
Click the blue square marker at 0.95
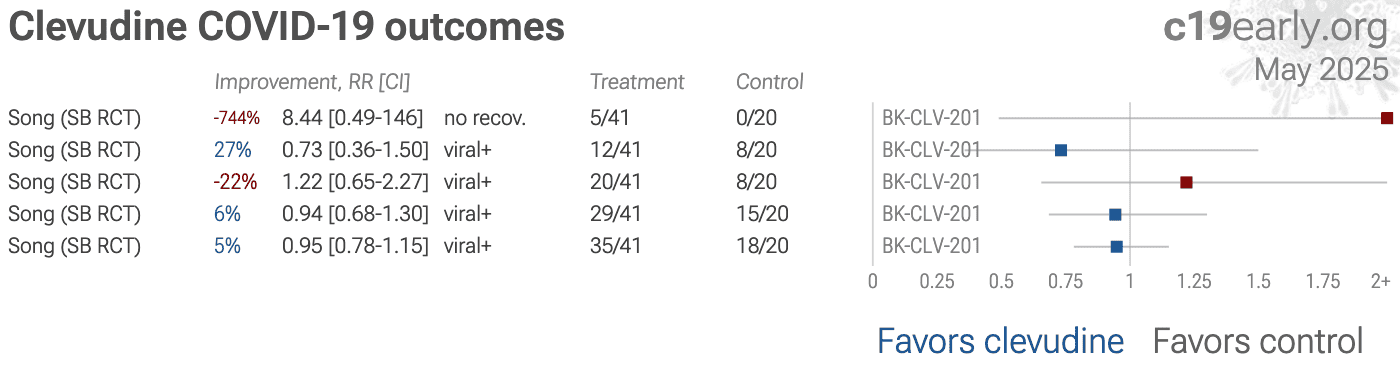[x=1117, y=246]
